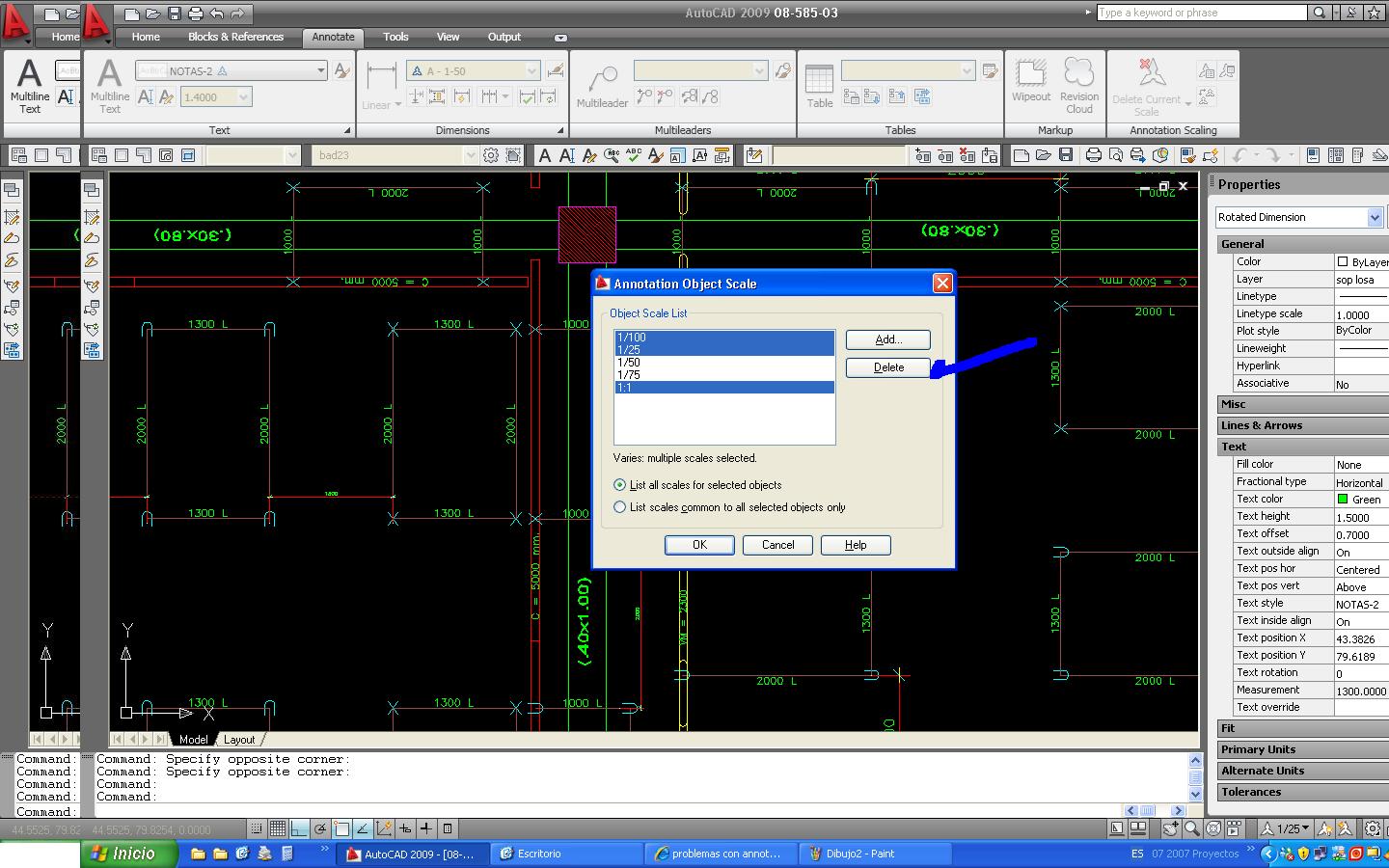Click the Plot Preview icon in the standard toolbar
This screenshot has height=868, width=1389.
point(1116,155)
